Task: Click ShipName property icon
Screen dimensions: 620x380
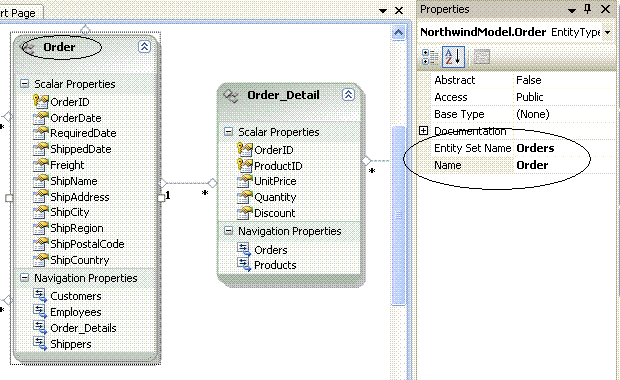Action: (x=41, y=181)
